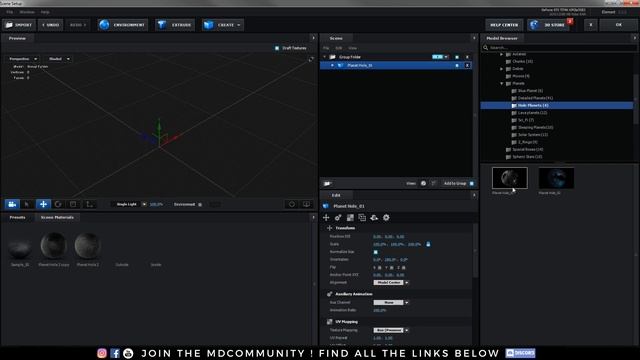Open the Aux Channel None dropdown
Viewport: 640px width, 360px height.
[x=391, y=302]
